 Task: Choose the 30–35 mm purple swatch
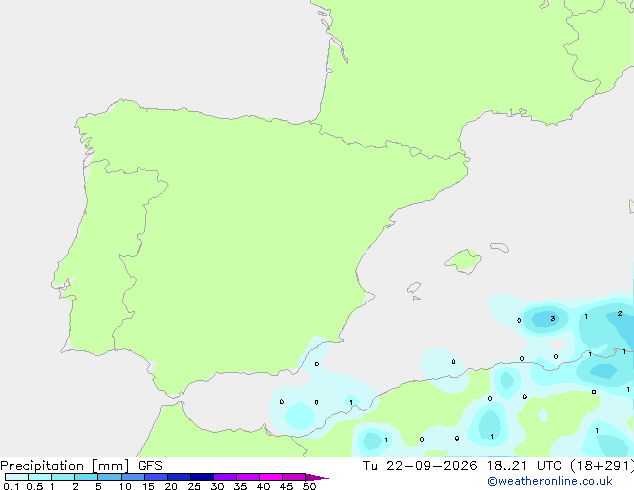225,477
